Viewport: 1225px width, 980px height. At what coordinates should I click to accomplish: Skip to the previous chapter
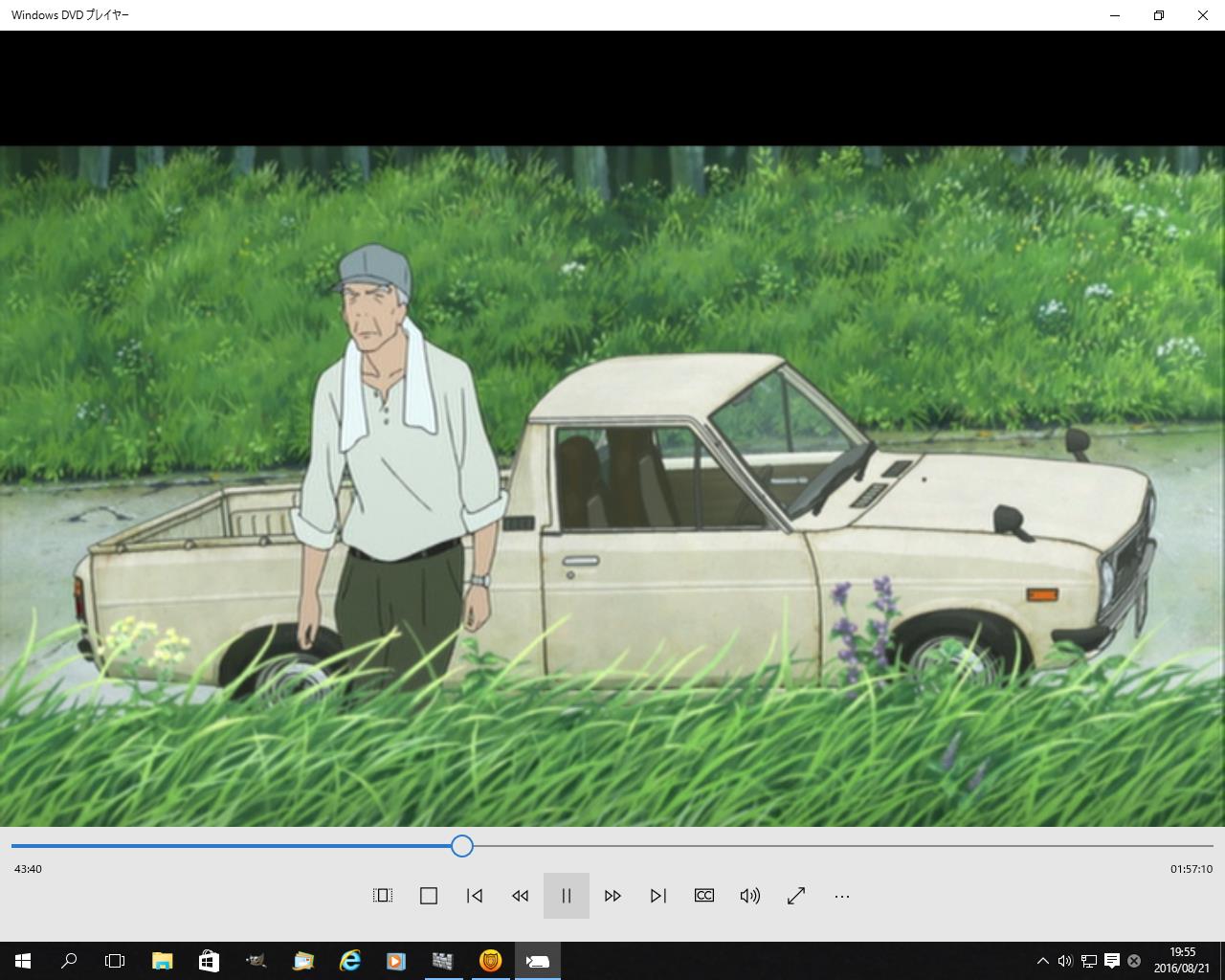[475, 896]
